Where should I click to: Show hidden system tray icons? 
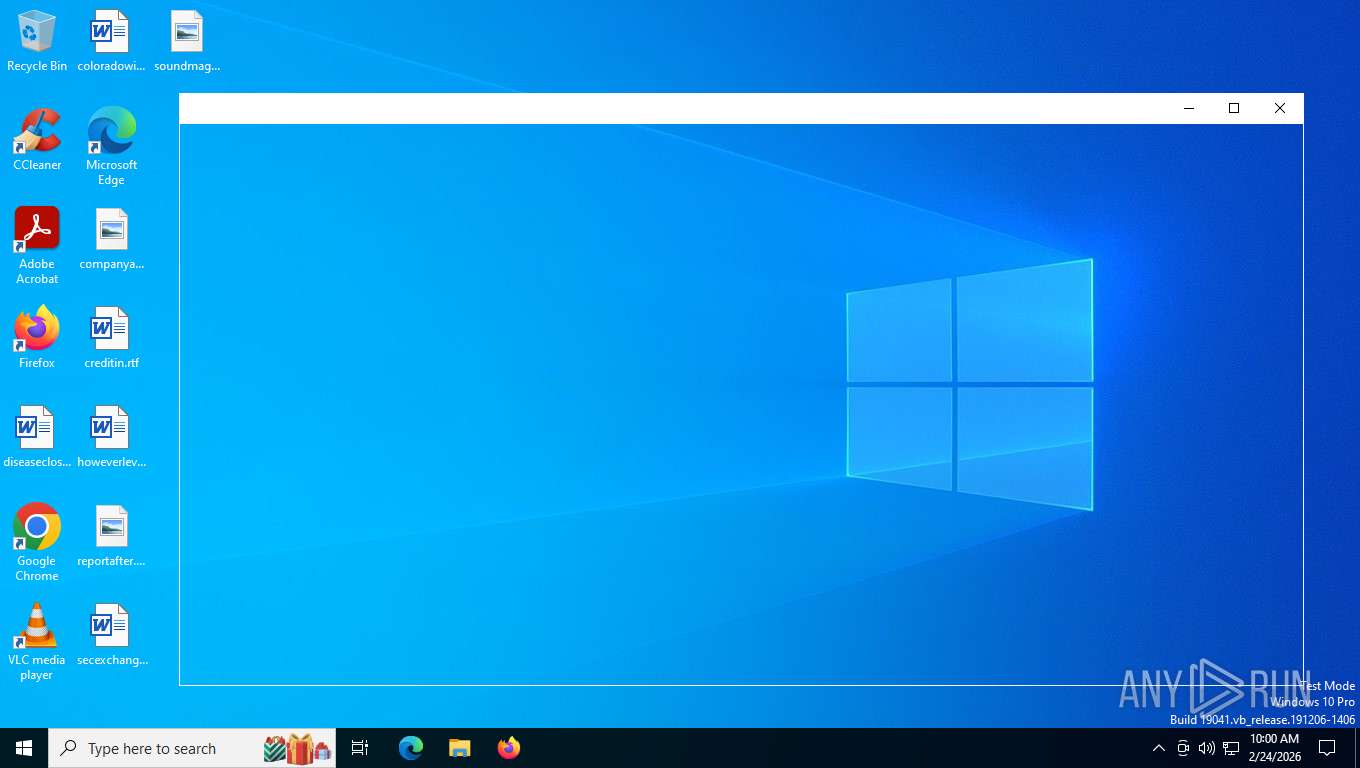[1158, 748]
